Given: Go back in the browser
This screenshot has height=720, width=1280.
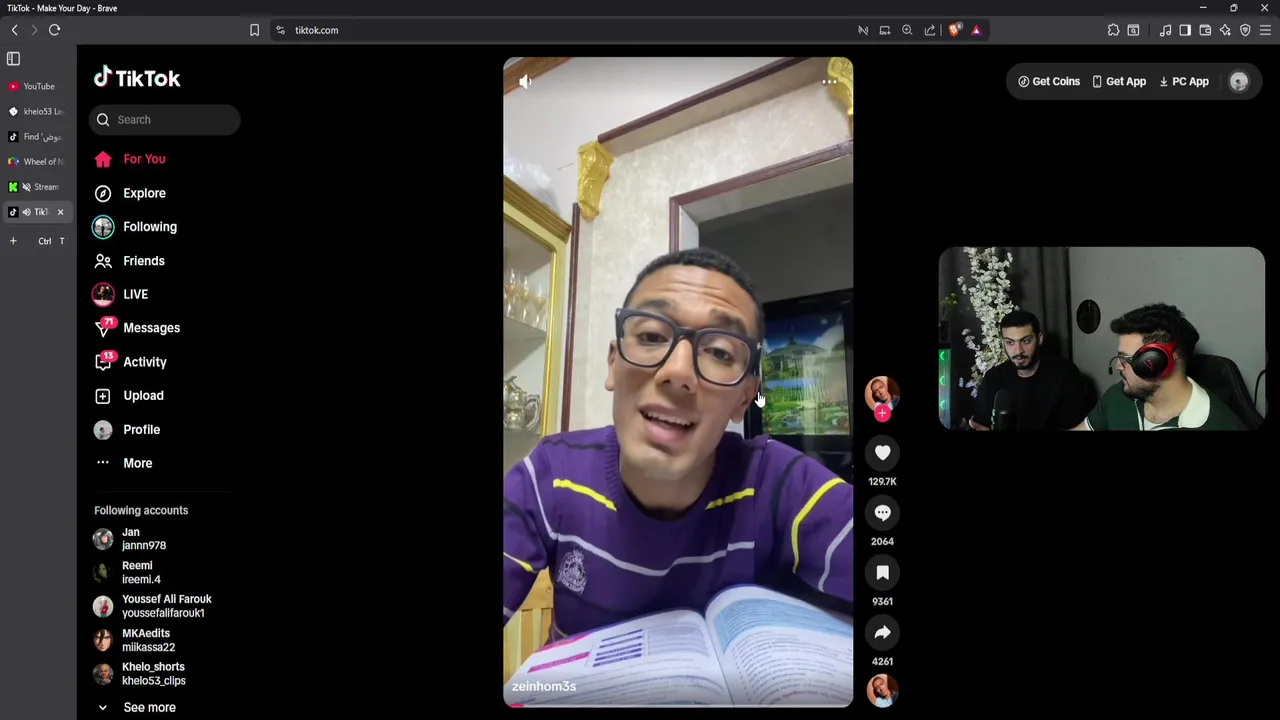Looking at the screenshot, I should (14, 30).
